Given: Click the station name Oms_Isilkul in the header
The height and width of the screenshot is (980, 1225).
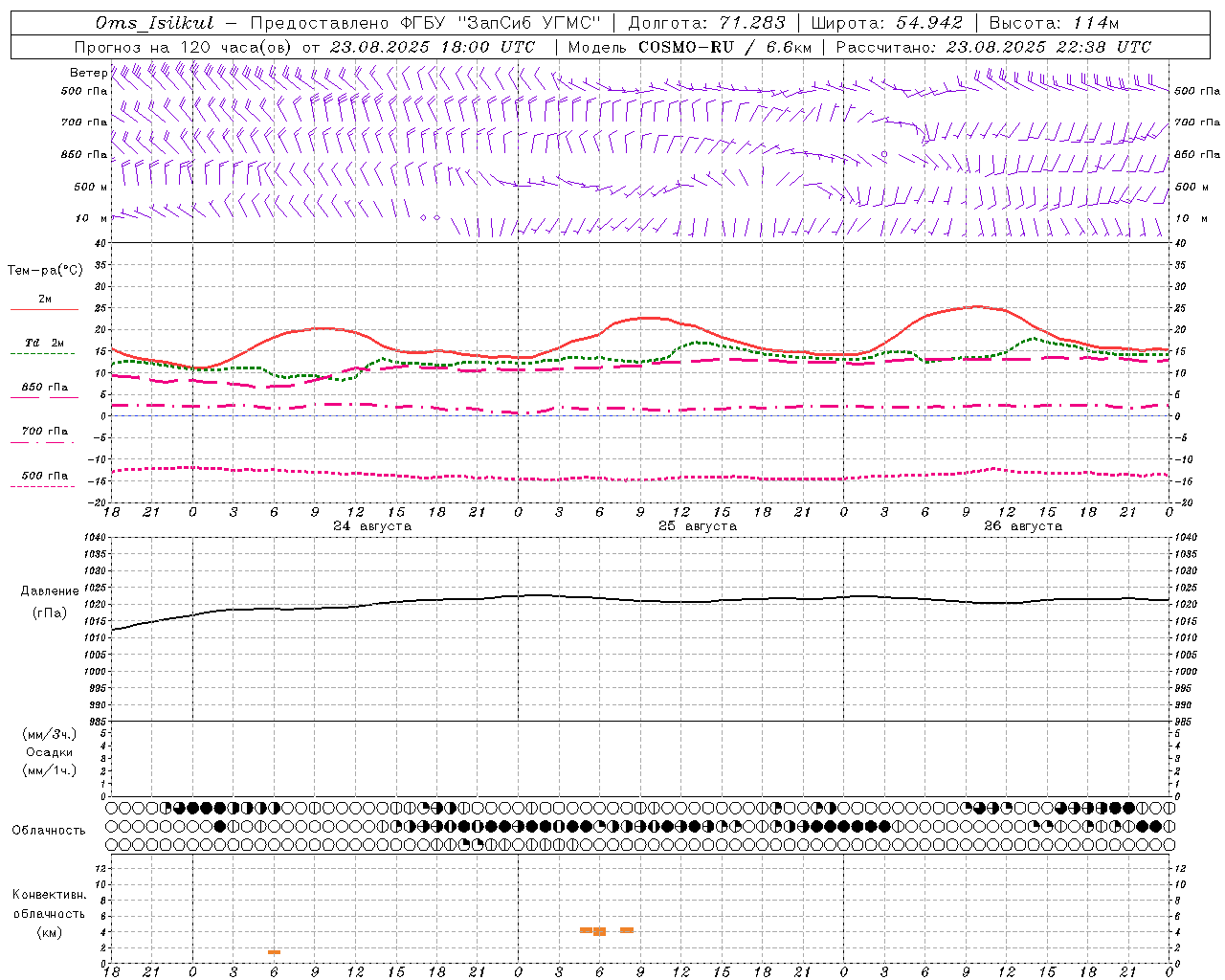Looking at the screenshot, I should click(155, 23).
